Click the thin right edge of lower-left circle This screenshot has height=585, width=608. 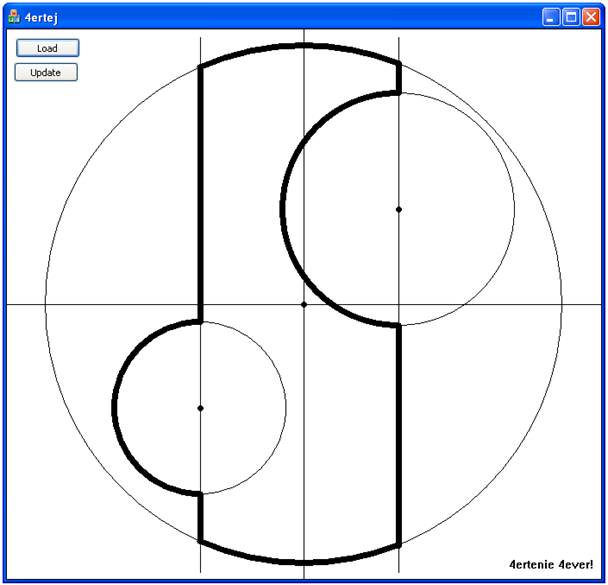click(x=286, y=408)
